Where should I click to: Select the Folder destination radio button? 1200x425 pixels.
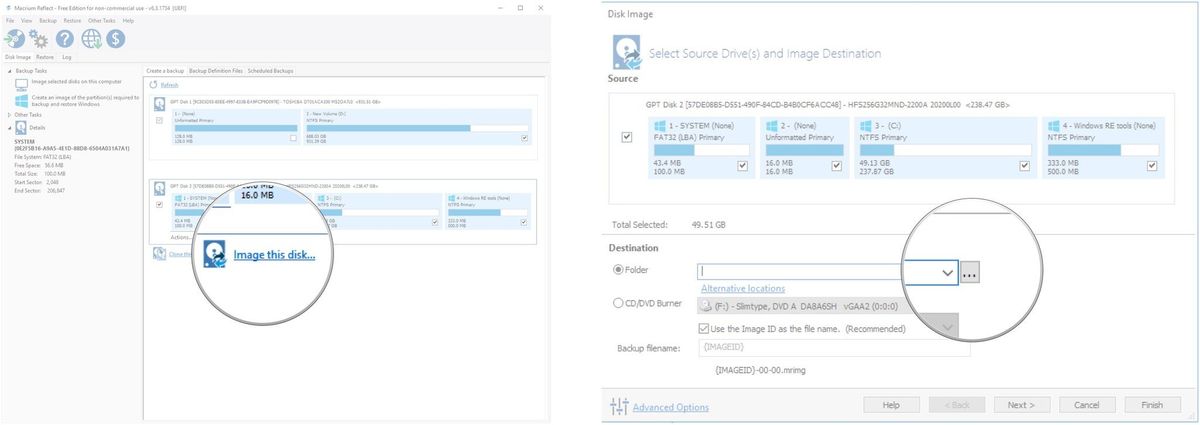pos(618,270)
